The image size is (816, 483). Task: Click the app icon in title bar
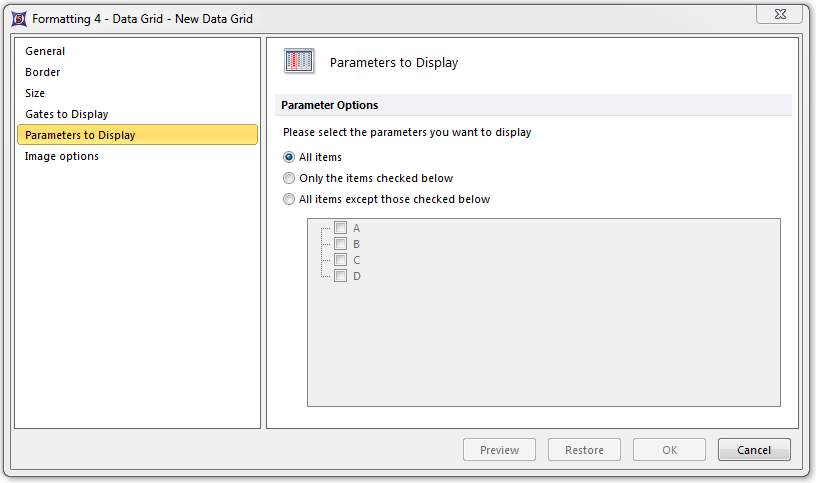point(18,18)
